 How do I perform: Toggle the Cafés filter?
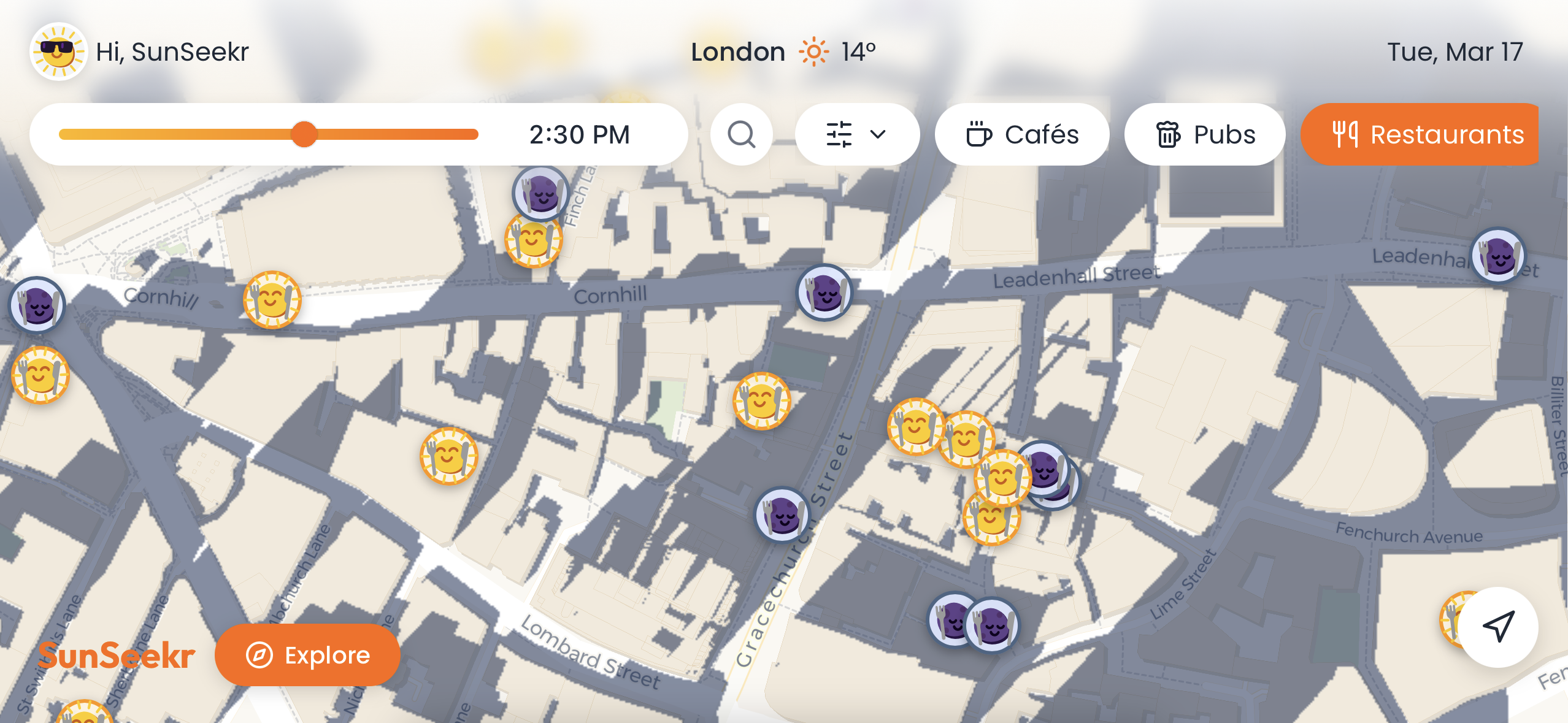pyautogui.click(x=1022, y=134)
